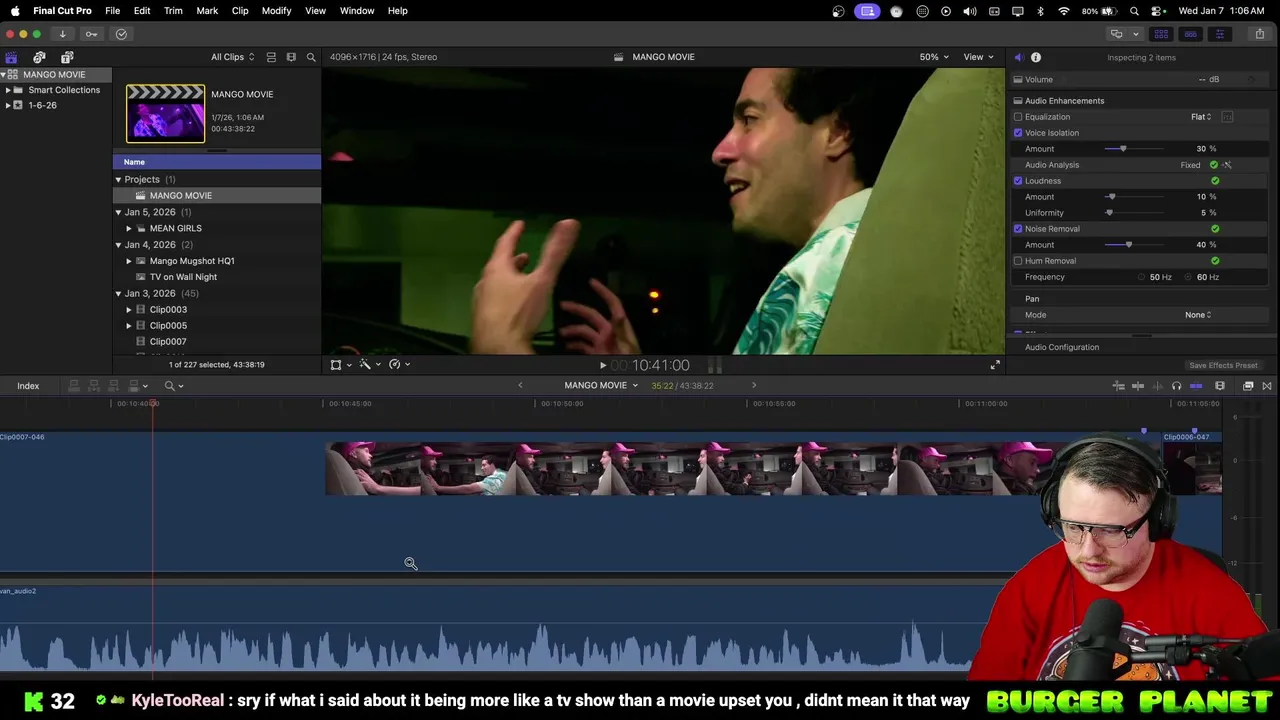Select the MANGO MOVIE project thumbnail
1280x720 pixels.
pos(165,113)
